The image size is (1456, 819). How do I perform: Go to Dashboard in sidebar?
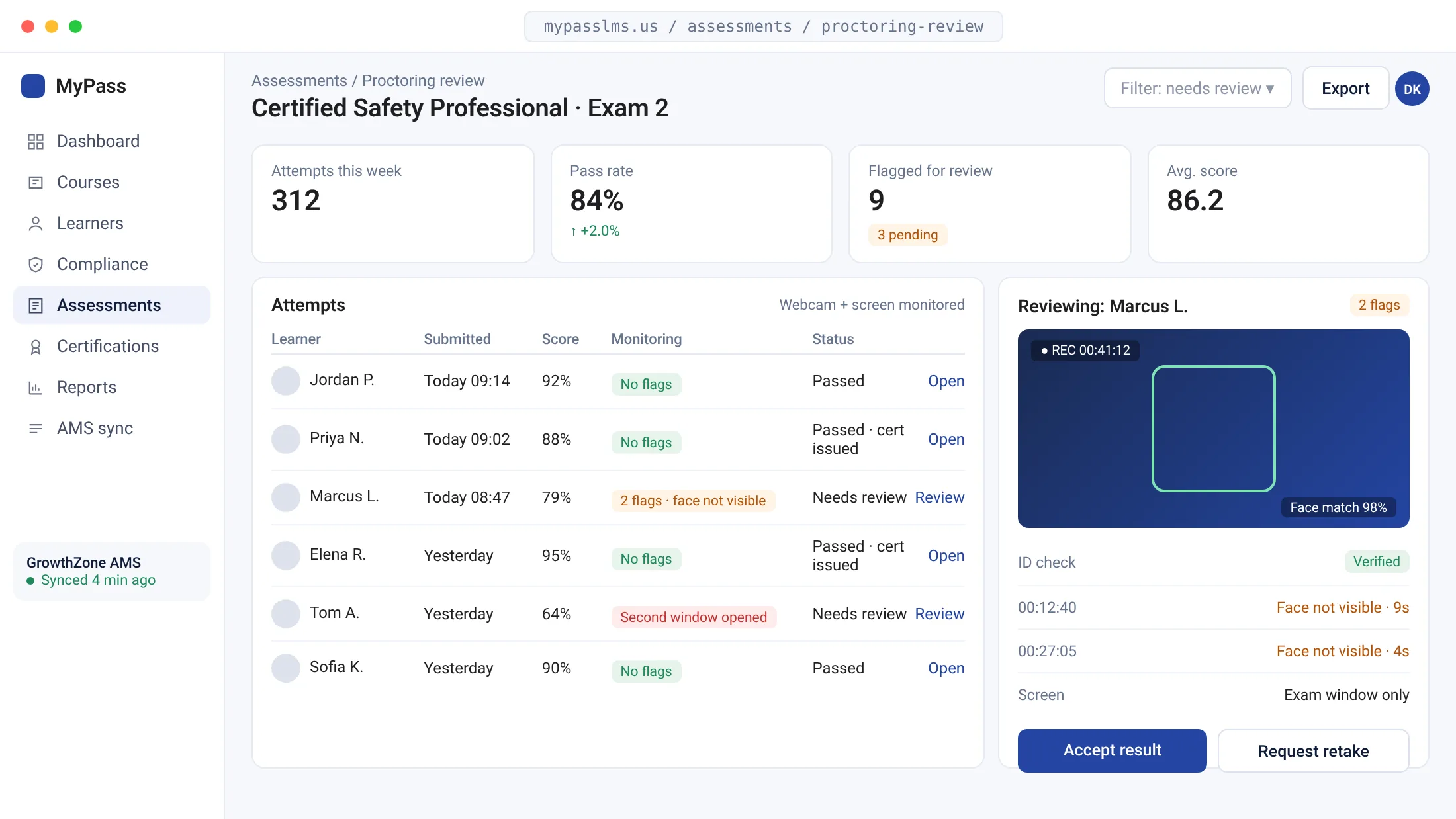[112, 141]
